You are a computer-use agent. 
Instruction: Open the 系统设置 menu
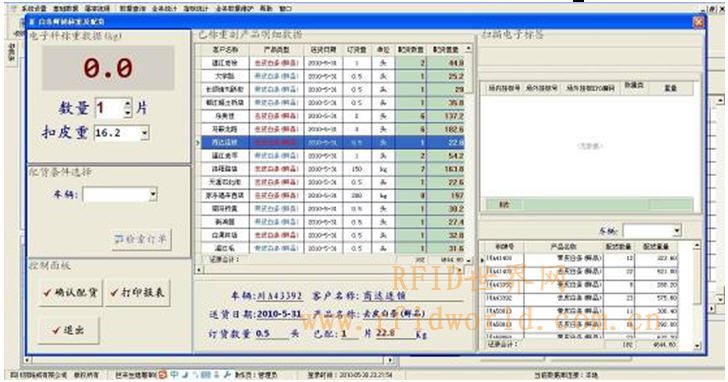(x=34, y=8)
